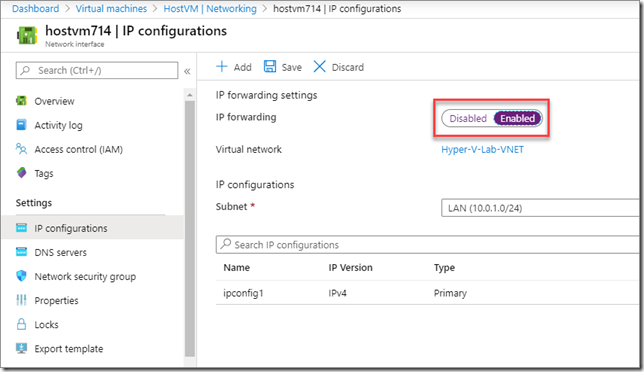Image resolution: width=644 pixels, height=372 pixels.
Task: Select IP configurations menu item
Action: tap(71, 228)
